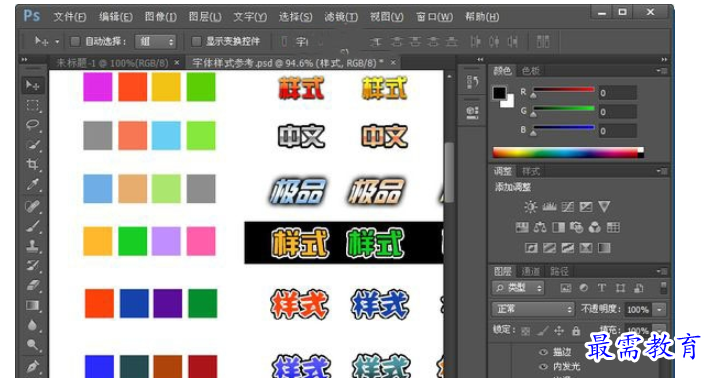
Task: Enable the 自动选择 checkbox
Action: pos(75,42)
